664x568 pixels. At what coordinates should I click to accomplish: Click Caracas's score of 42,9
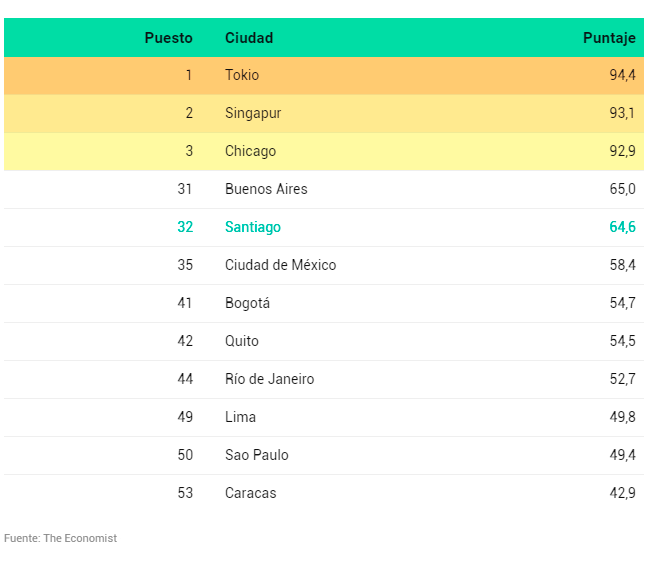622,493
